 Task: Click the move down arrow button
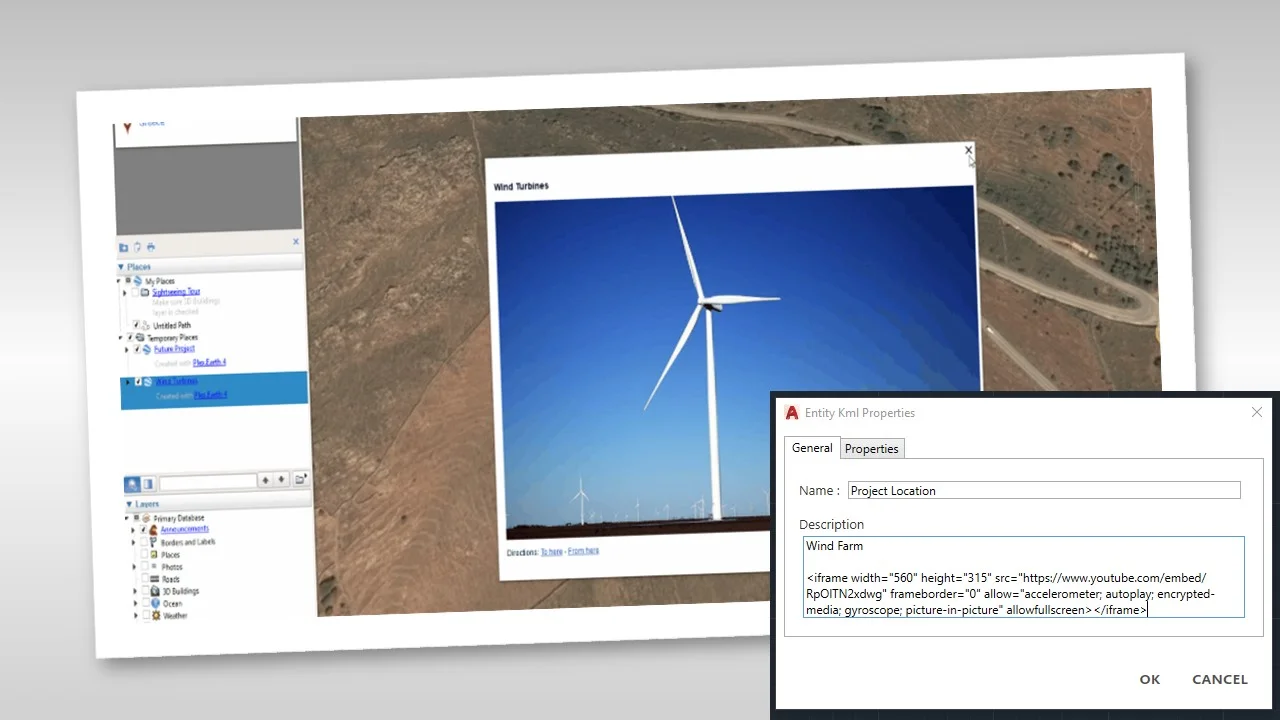[282, 480]
